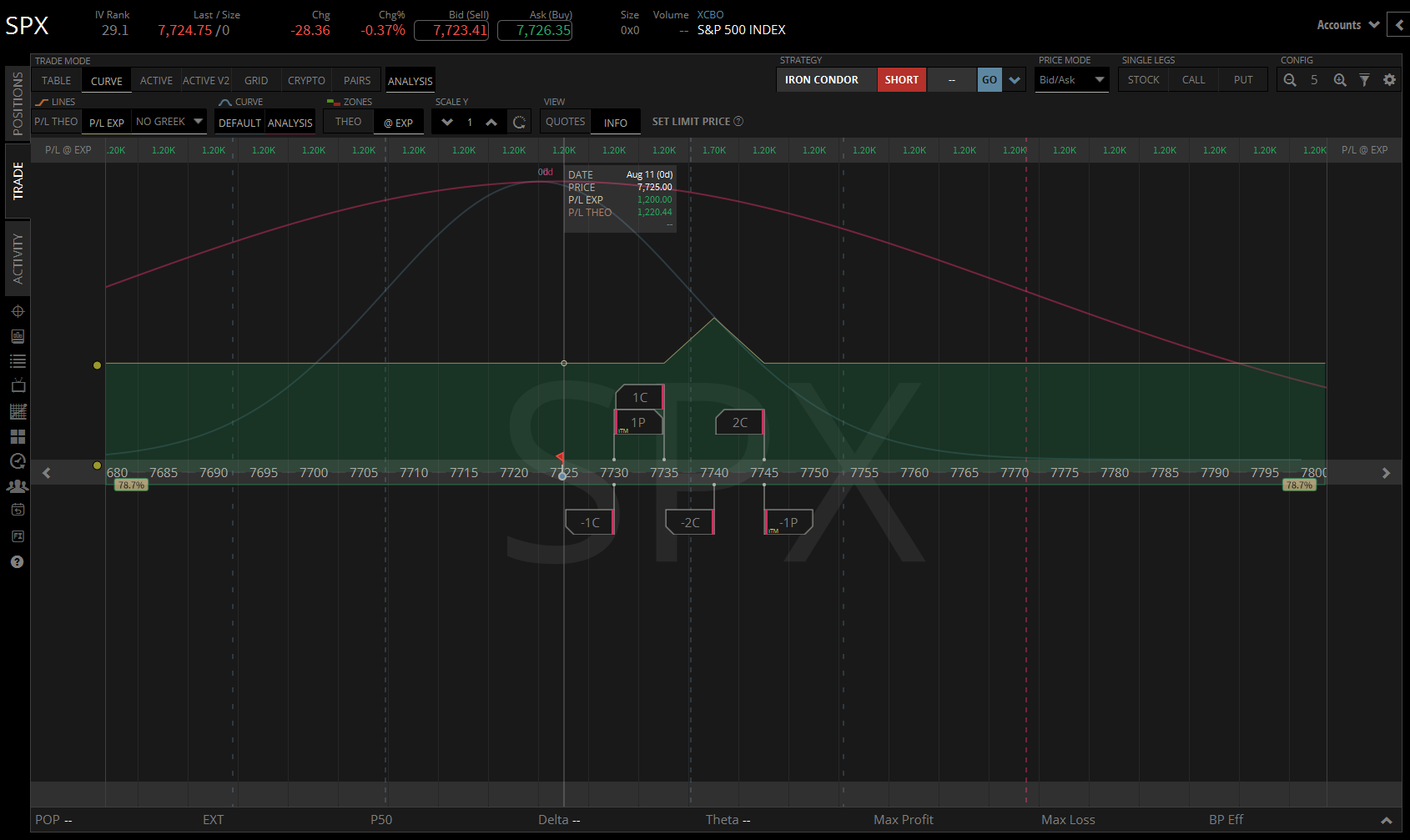Image resolution: width=1410 pixels, height=840 pixels.
Task: Click the -2C short call leg marker
Action: (690, 522)
